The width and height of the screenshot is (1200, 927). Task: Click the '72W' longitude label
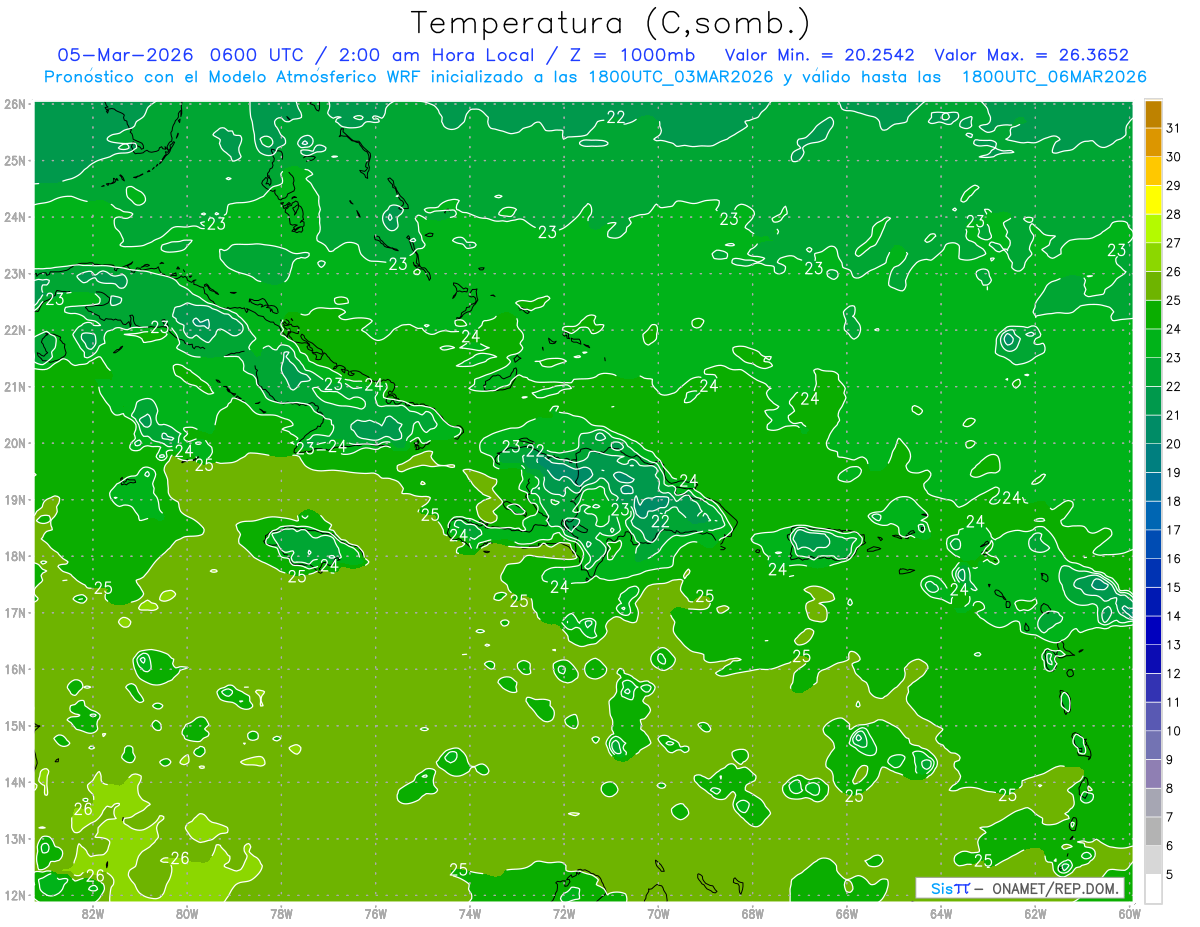[564, 914]
